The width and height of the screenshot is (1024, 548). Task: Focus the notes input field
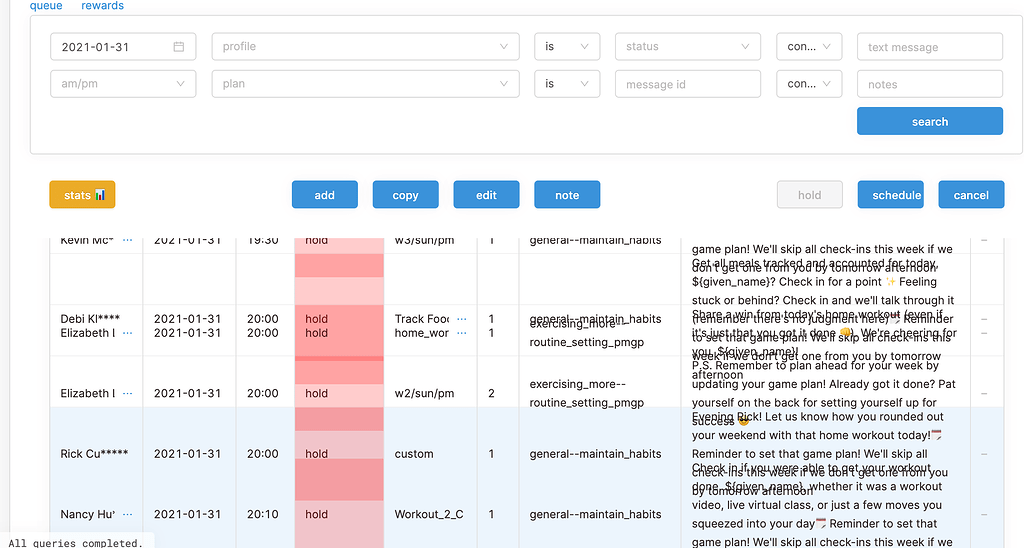pyautogui.click(x=930, y=84)
